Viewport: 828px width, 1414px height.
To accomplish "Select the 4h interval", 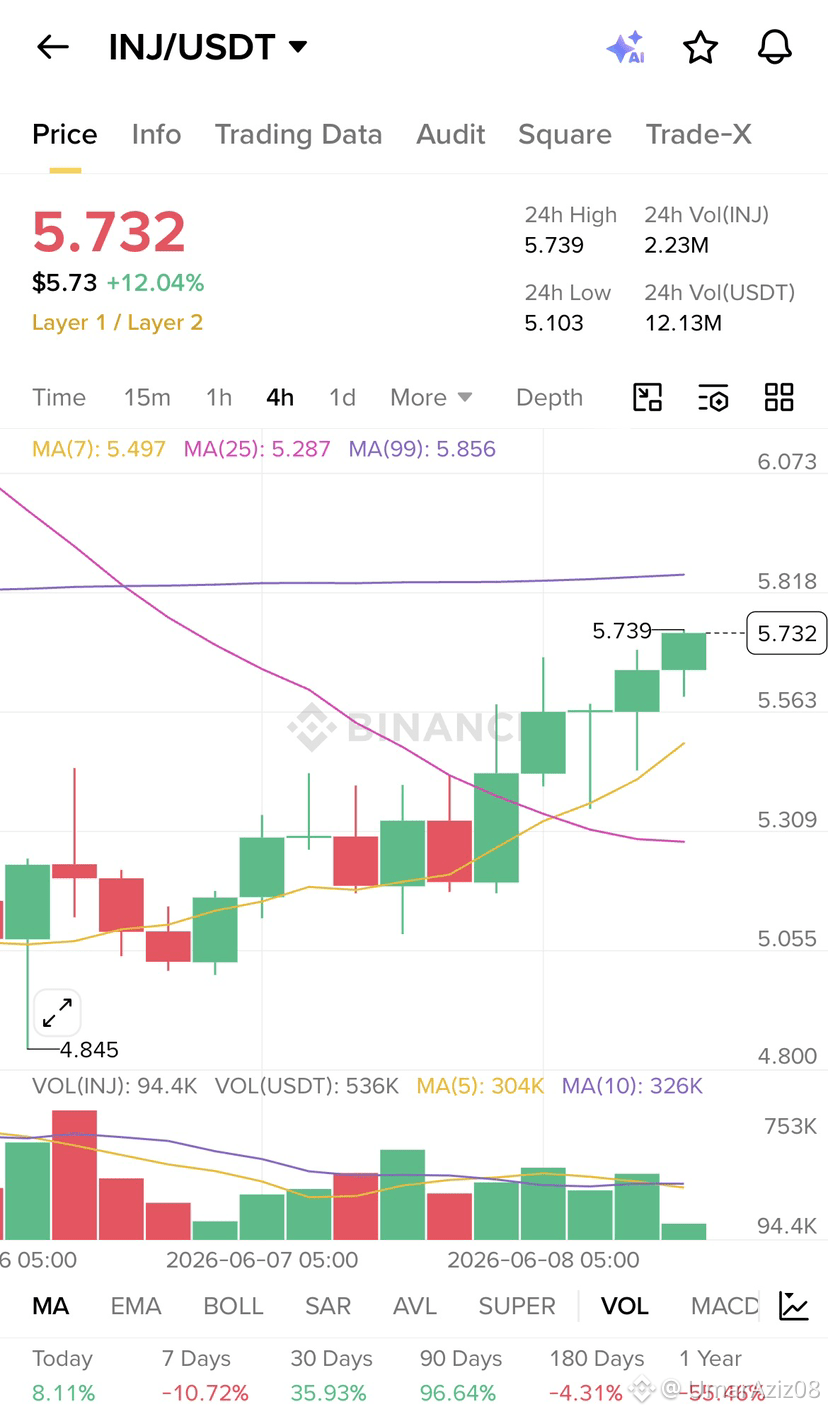I will 280,397.
